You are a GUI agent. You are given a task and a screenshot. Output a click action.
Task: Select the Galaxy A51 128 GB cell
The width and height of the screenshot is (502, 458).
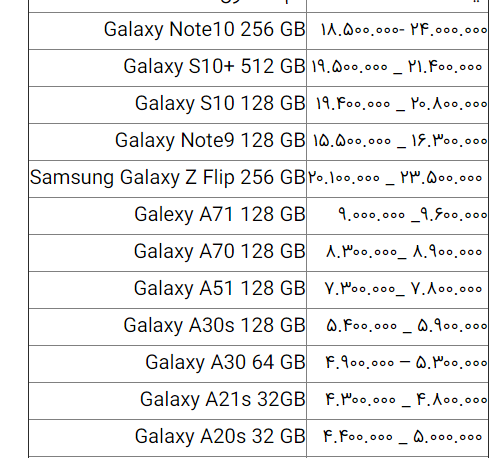[x=167, y=290]
